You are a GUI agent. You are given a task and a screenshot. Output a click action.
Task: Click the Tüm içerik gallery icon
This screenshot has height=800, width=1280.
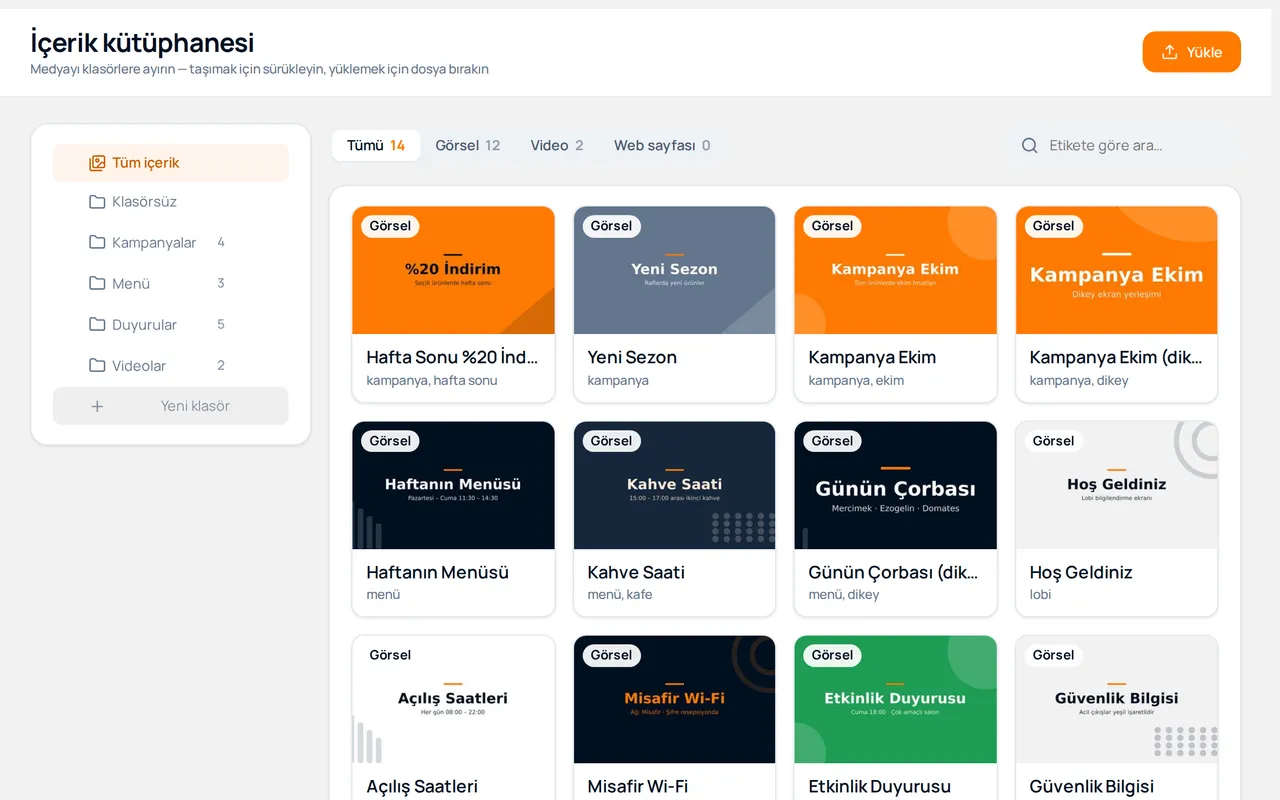click(97, 163)
